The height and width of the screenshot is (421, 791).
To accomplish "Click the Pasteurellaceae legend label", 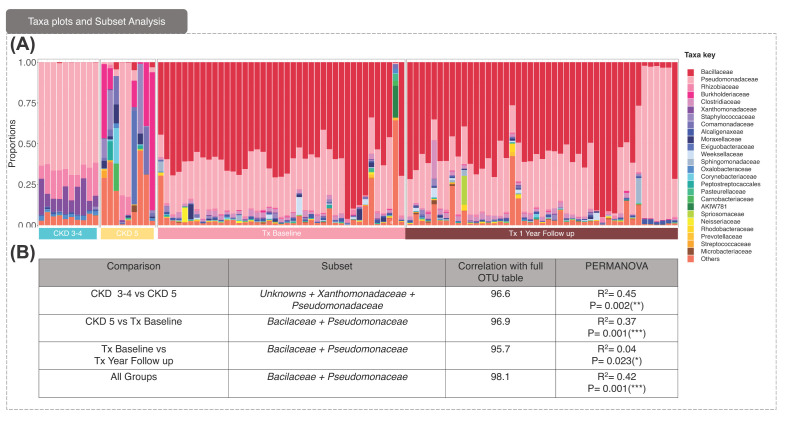I will coord(723,192).
